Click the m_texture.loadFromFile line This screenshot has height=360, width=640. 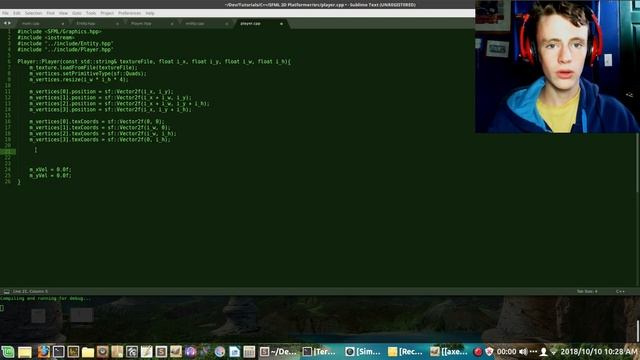84,68
